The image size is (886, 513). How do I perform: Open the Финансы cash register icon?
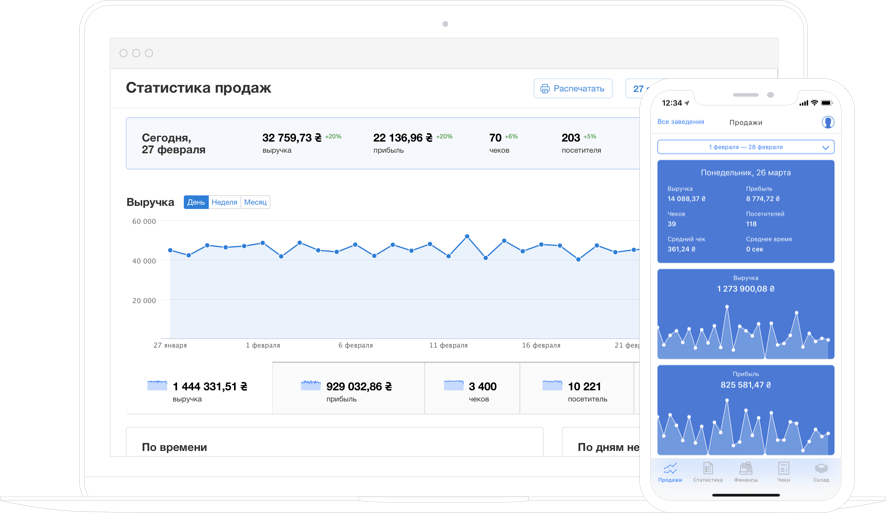746,468
